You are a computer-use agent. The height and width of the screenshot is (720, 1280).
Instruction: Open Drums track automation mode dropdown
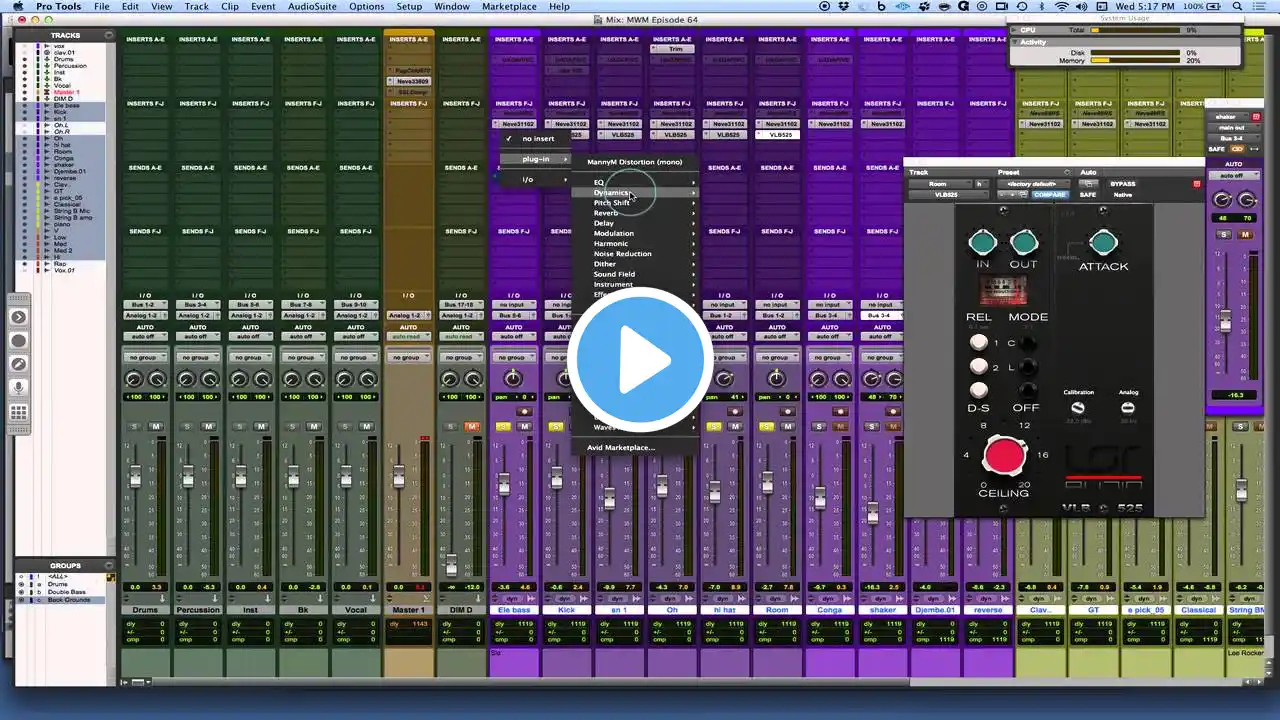(x=145, y=337)
